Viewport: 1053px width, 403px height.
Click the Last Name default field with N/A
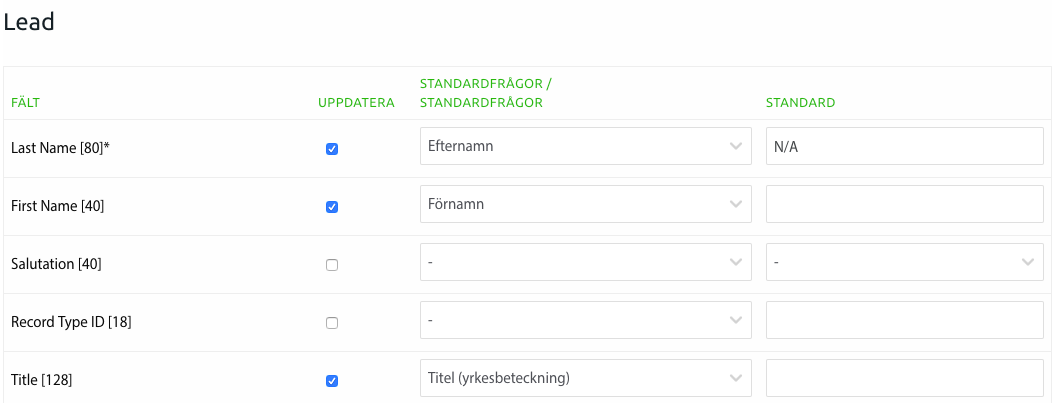[904, 146]
